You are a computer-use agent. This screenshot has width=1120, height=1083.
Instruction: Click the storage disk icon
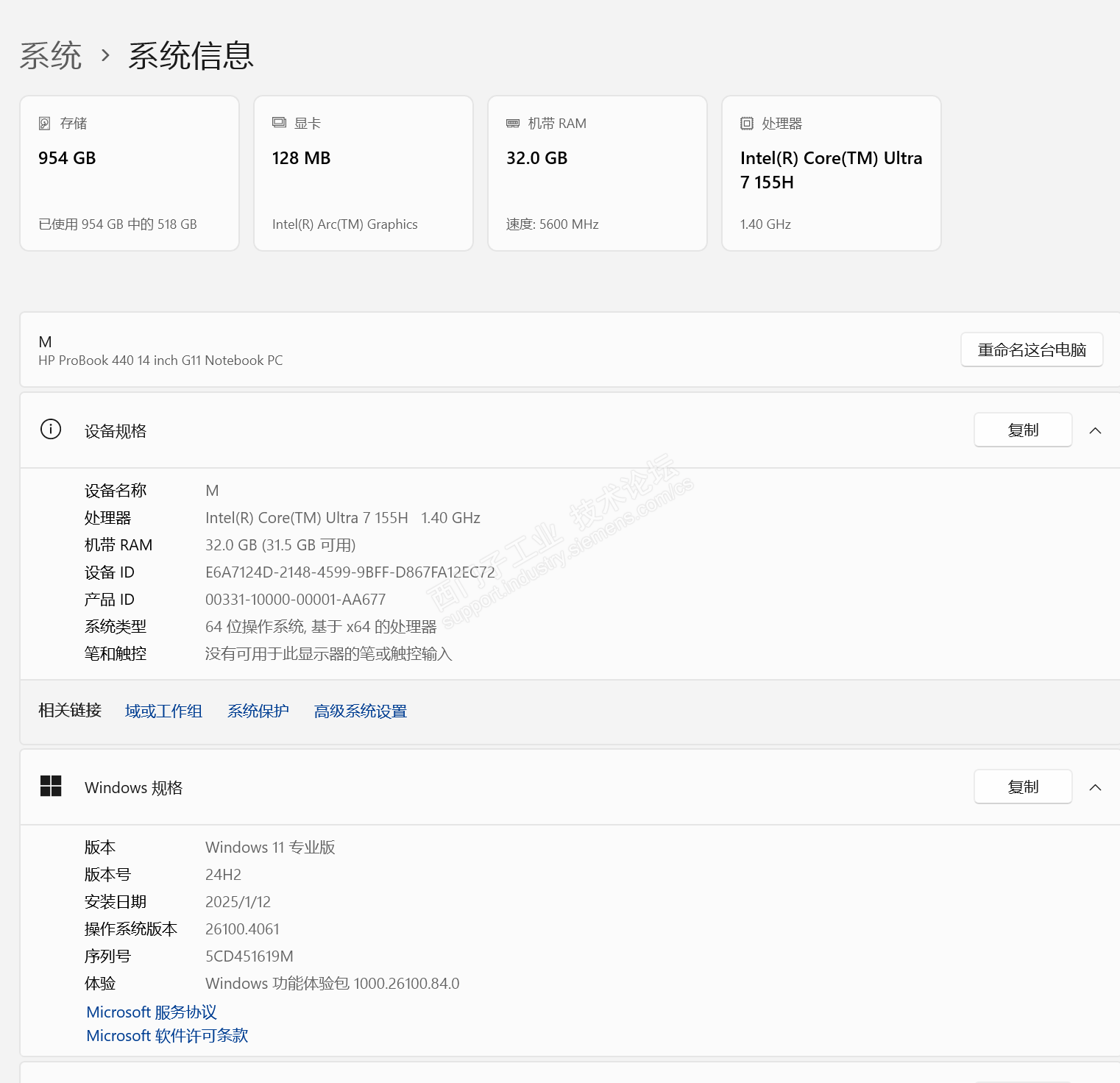[x=45, y=124]
